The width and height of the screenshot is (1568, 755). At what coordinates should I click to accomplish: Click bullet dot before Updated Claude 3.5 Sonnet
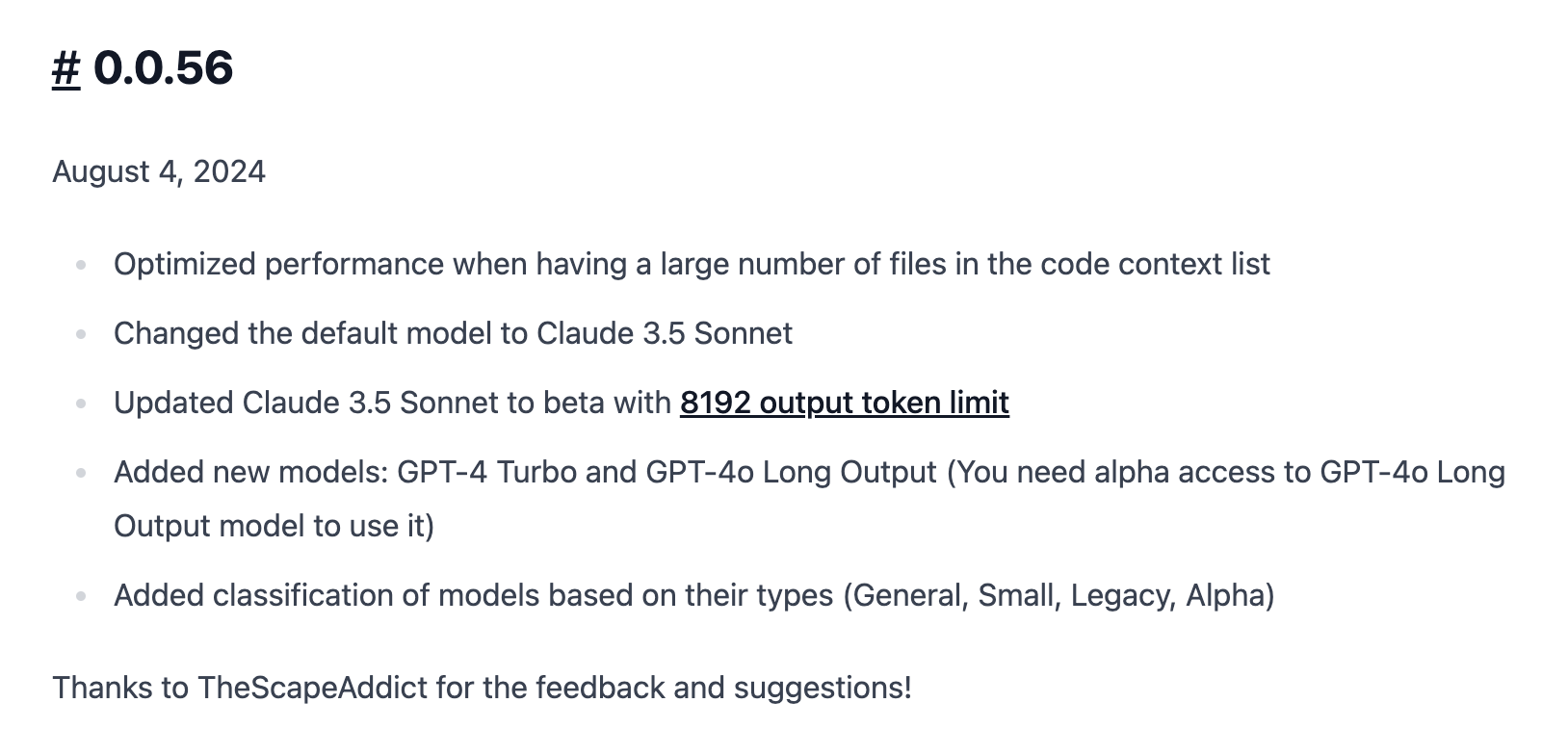[x=82, y=404]
